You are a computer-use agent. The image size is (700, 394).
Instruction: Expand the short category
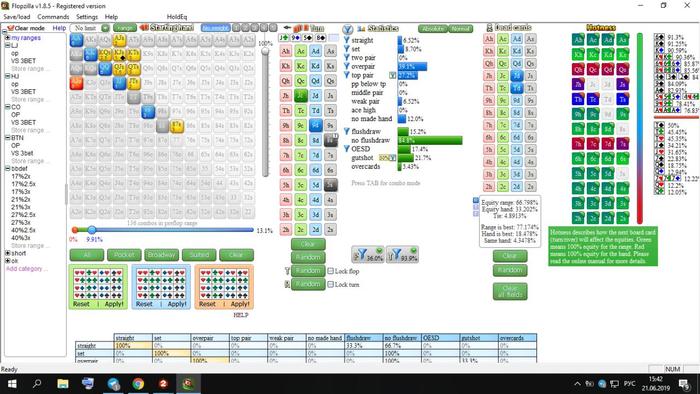coord(8,253)
